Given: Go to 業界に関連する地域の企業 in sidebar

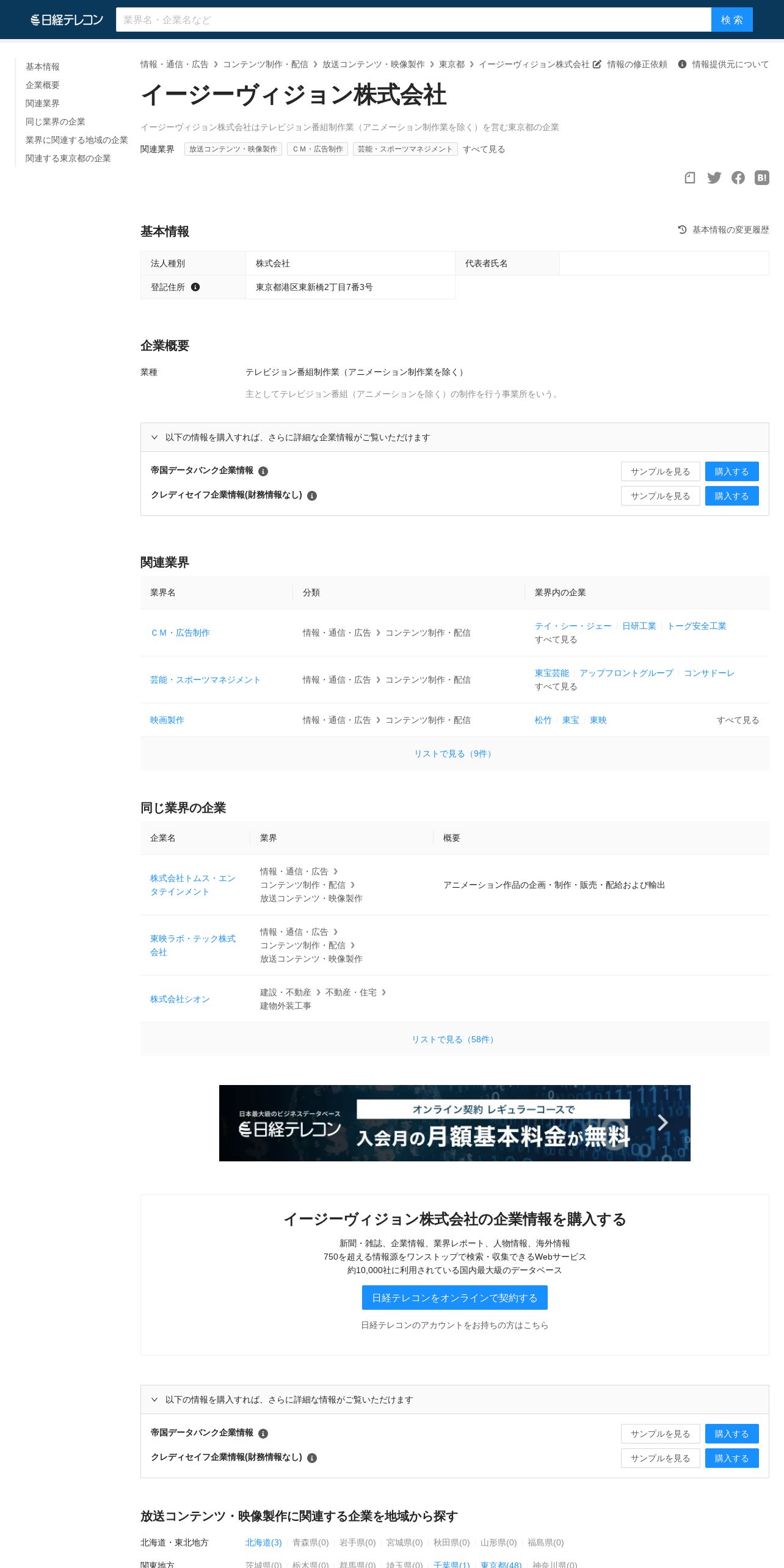Looking at the screenshot, I should coord(77,140).
